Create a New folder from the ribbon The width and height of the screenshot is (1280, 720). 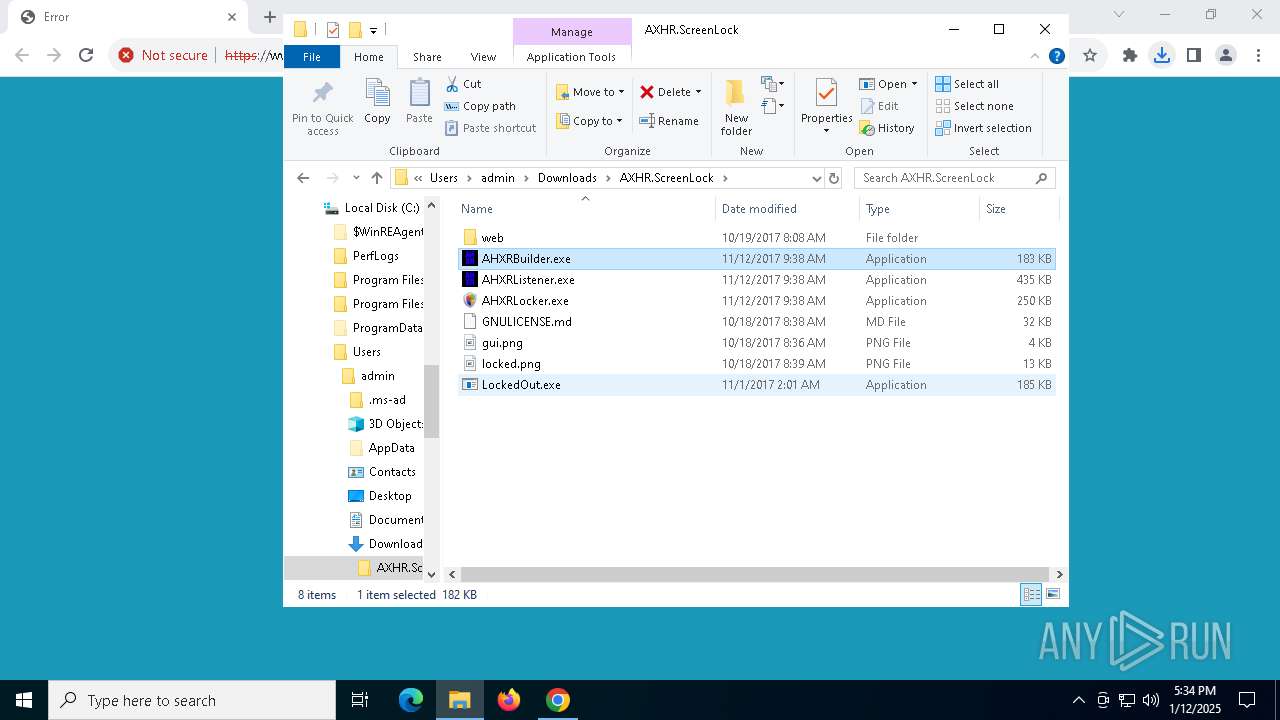tap(736, 108)
